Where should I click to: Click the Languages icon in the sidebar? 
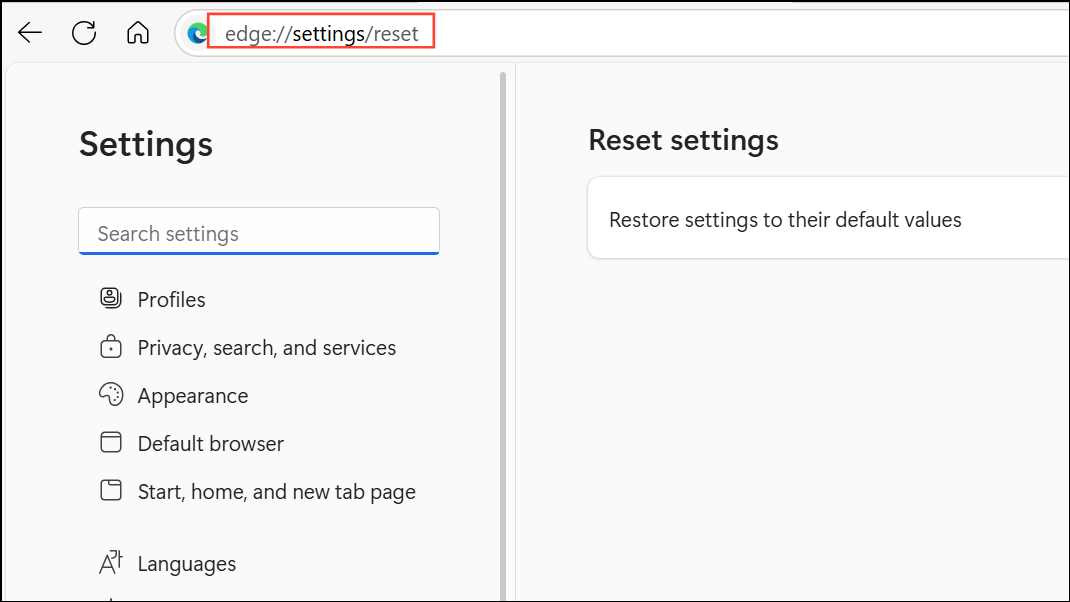click(x=110, y=563)
